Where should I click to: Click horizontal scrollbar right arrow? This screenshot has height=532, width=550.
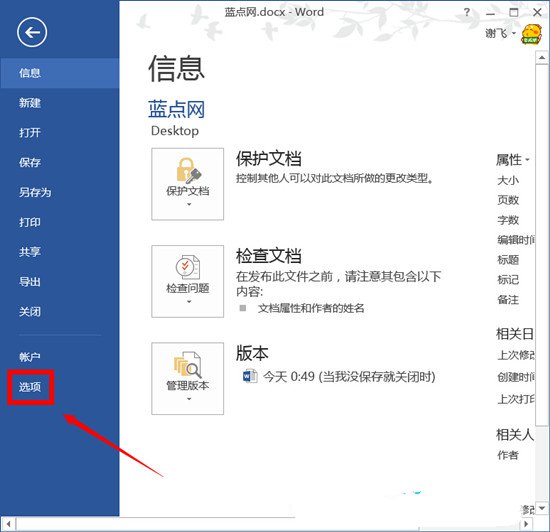click(x=526, y=524)
